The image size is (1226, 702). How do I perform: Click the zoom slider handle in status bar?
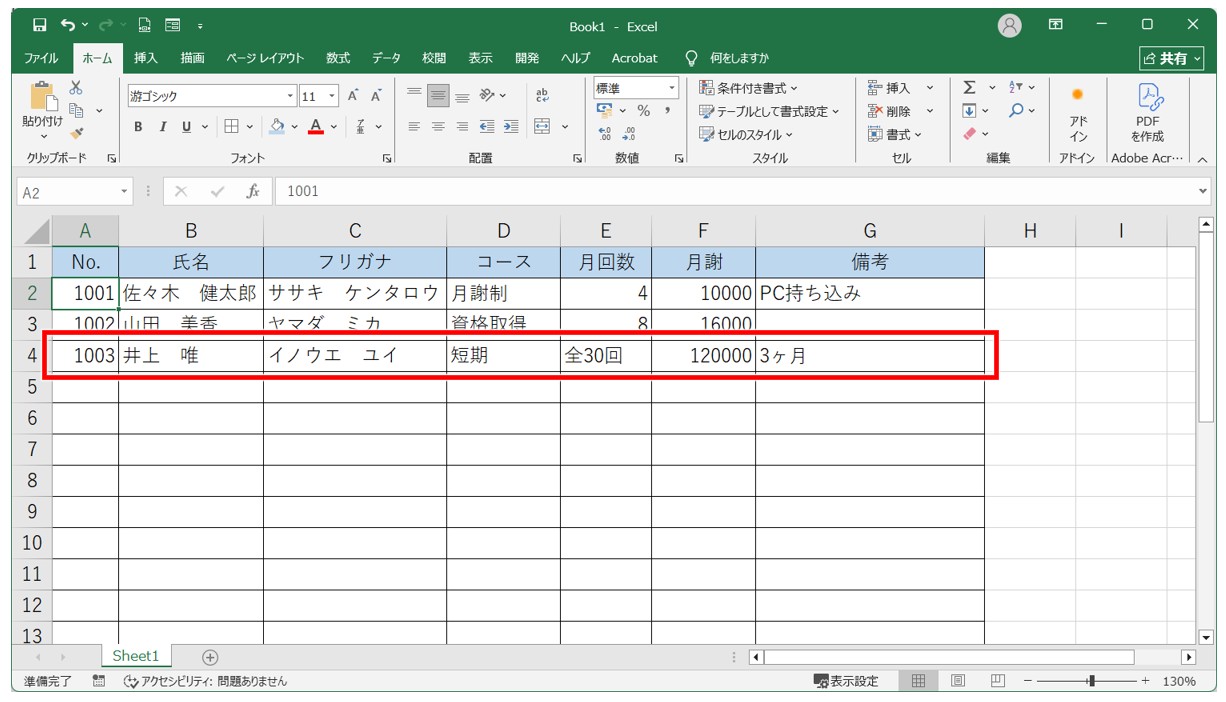[x=1091, y=681]
